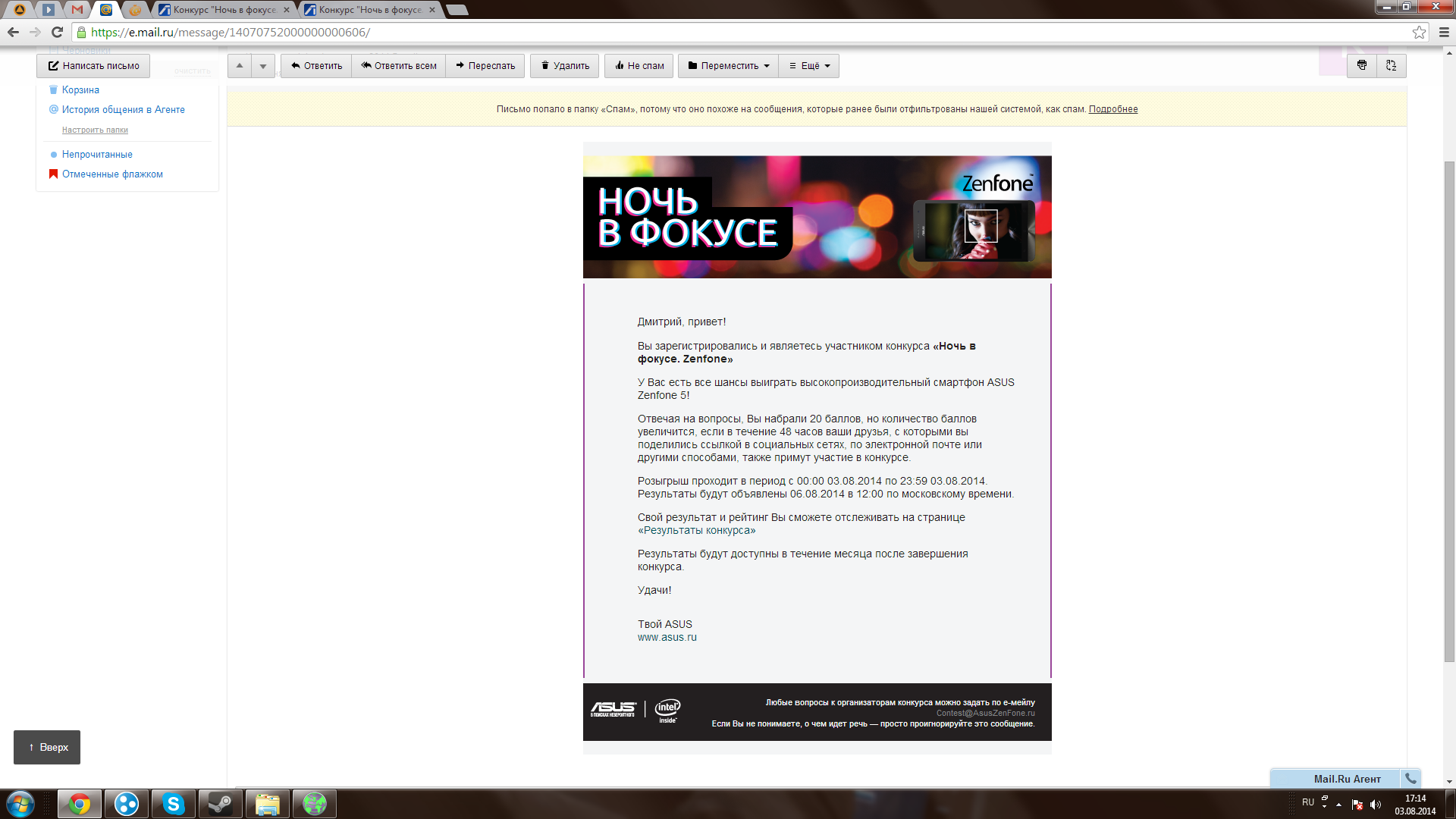Image resolution: width=1456 pixels, height=819 pixels.
Task: Click the browser Forward arrow
Action: pyautogui.click(x=35, y=32)
